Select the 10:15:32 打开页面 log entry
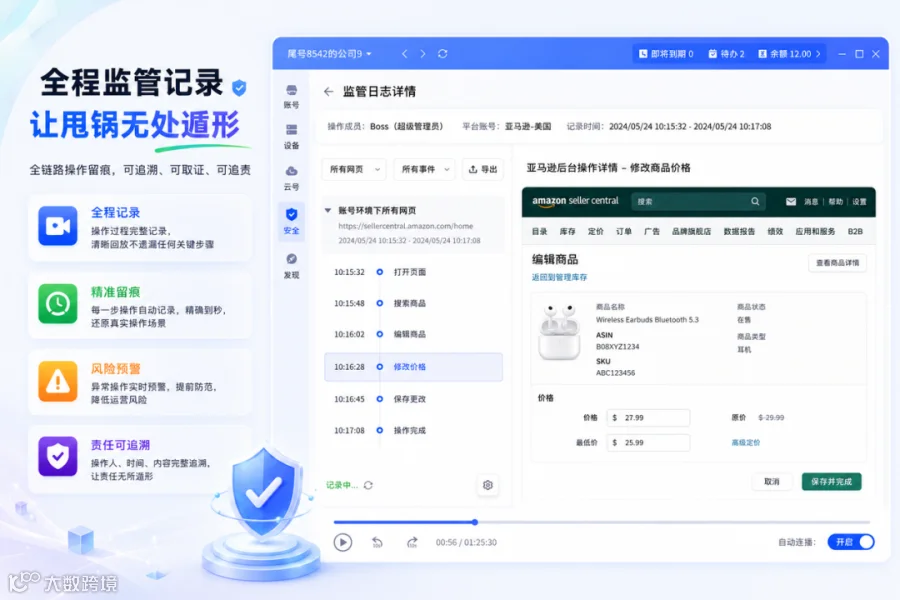This screenshot has width=900, height=600. 413,272
